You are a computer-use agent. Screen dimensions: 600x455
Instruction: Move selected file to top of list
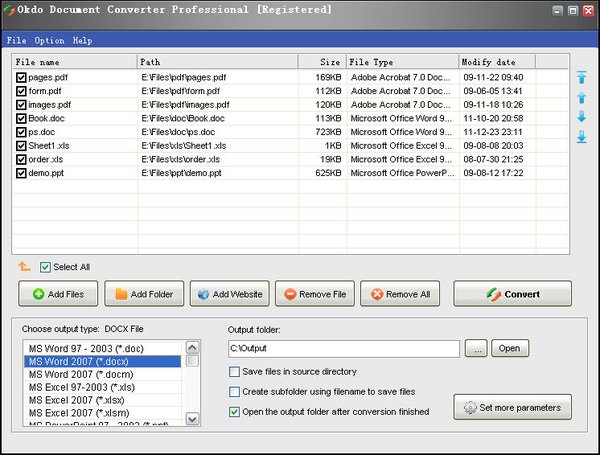(x=581, y=78)
